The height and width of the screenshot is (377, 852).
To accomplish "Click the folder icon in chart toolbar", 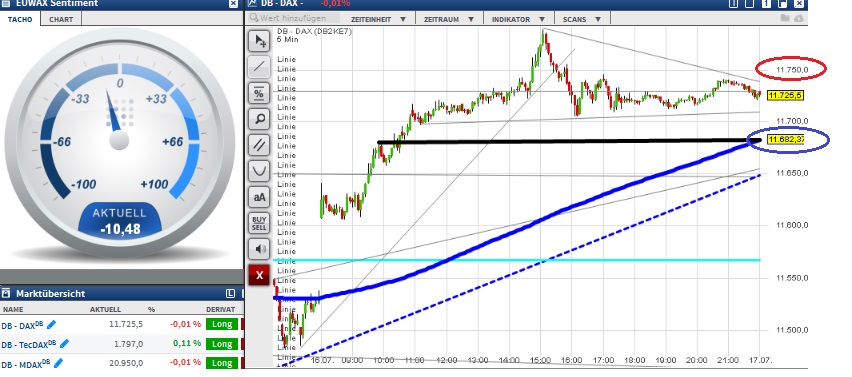I will pyautogui.click(x=785, y=18).
